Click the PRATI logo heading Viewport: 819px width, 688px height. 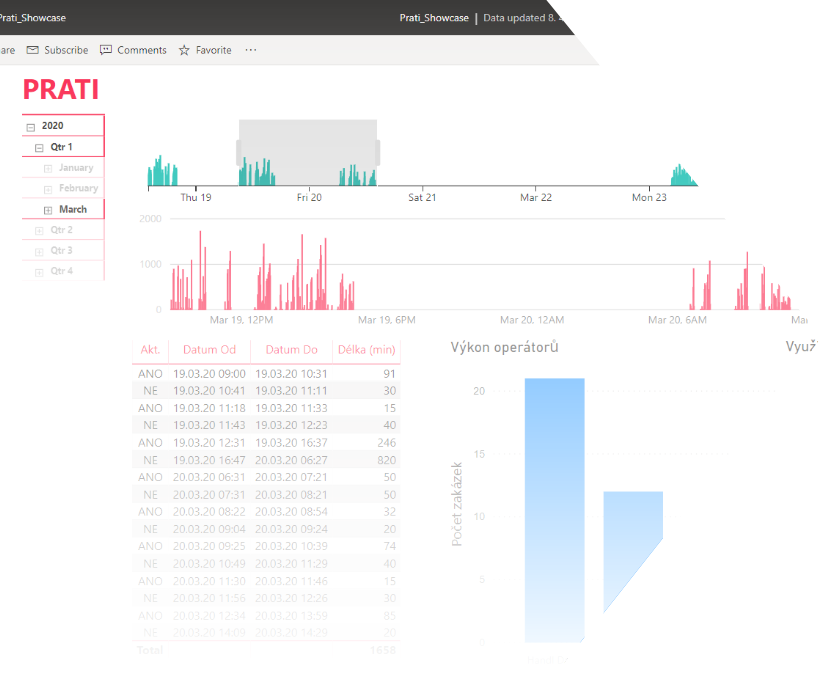[x=61, y=89]
